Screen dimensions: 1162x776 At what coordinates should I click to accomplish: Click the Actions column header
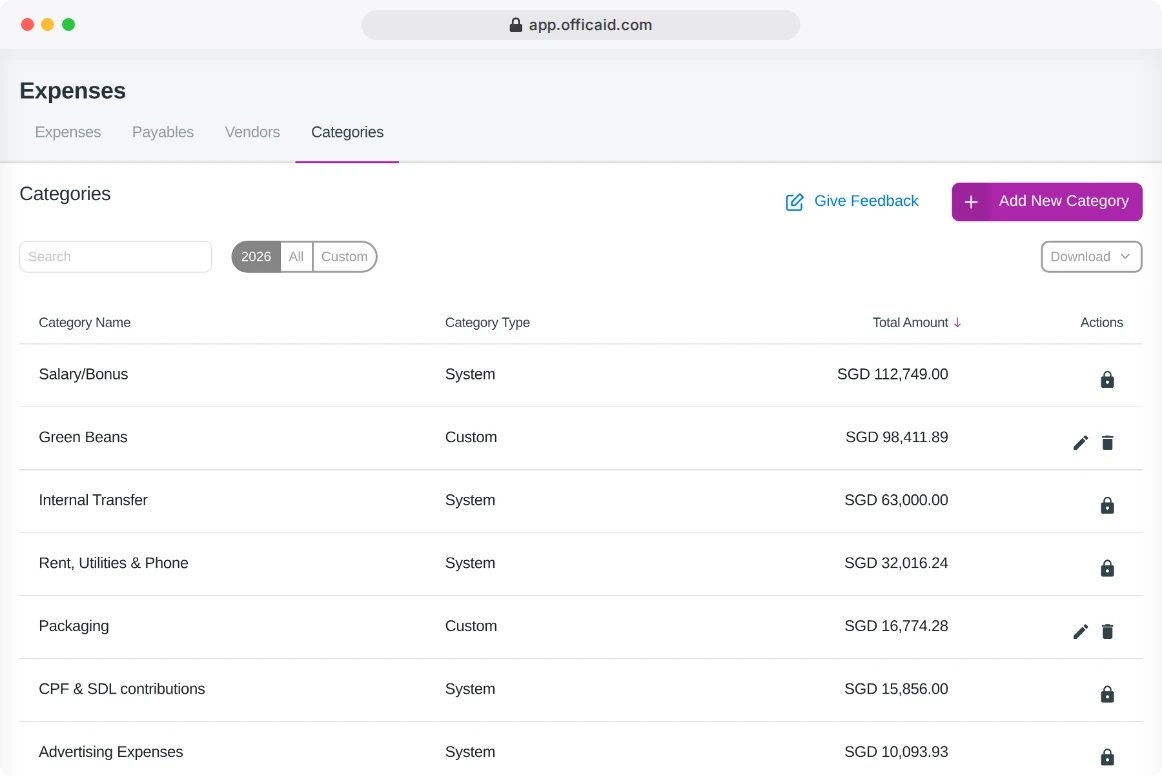[1101, 322]
